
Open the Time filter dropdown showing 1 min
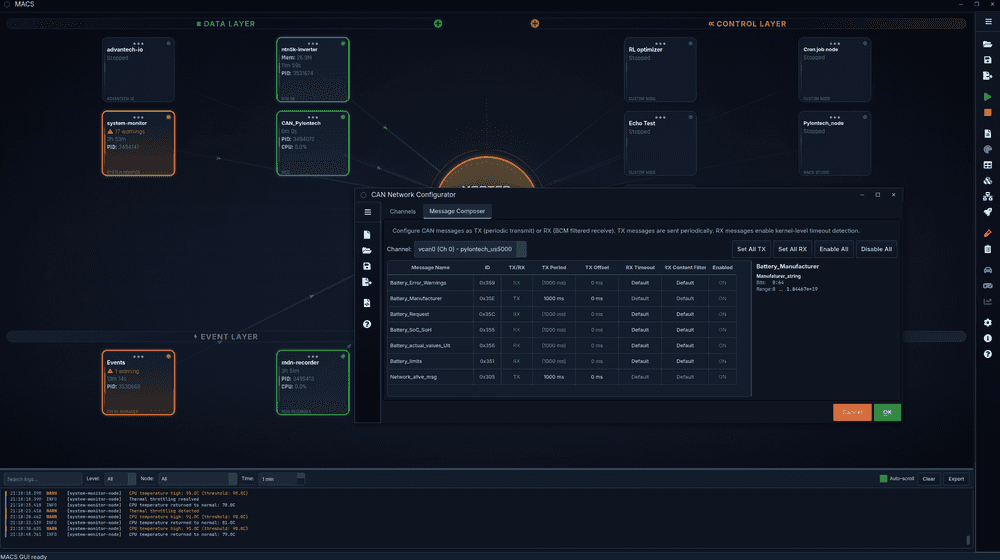click(282, 478)
